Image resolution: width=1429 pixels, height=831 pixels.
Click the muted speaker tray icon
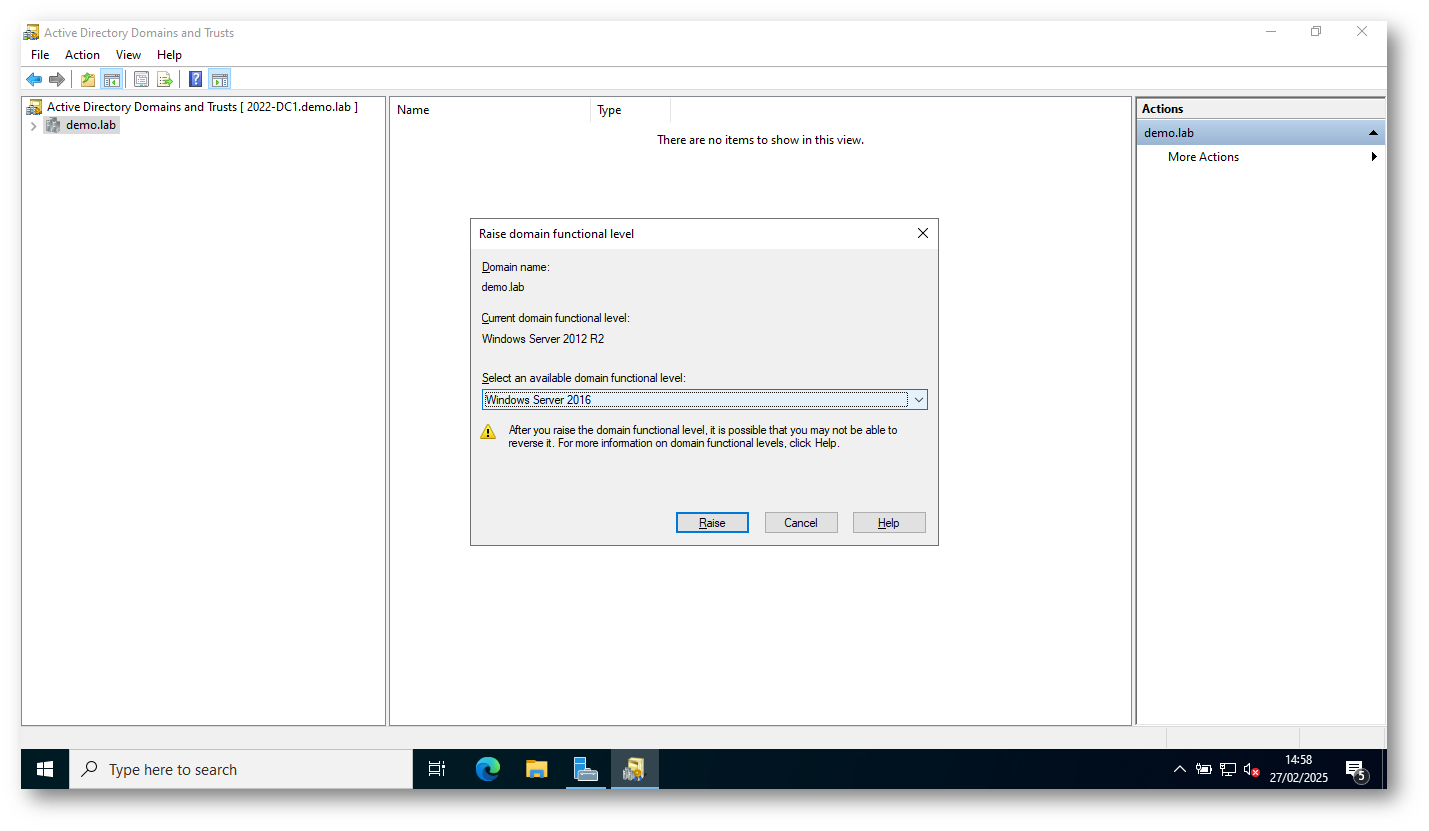[1251, 769]
